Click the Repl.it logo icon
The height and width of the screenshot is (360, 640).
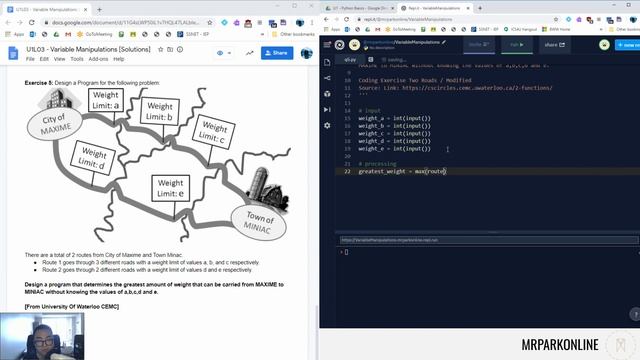[339, 44]
